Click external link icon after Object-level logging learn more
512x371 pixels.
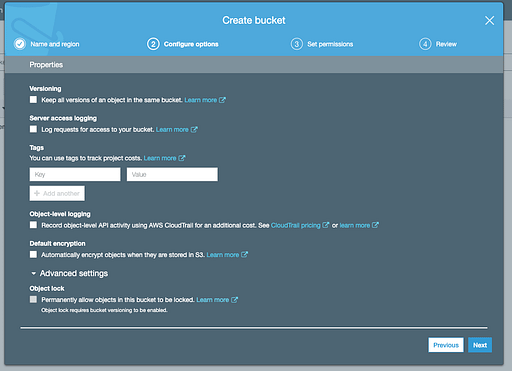click(375, 225)
